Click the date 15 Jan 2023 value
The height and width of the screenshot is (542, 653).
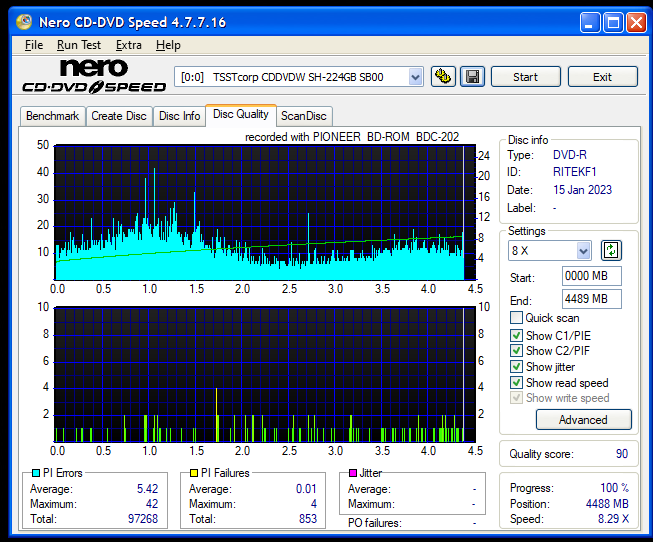coord(582,190)
